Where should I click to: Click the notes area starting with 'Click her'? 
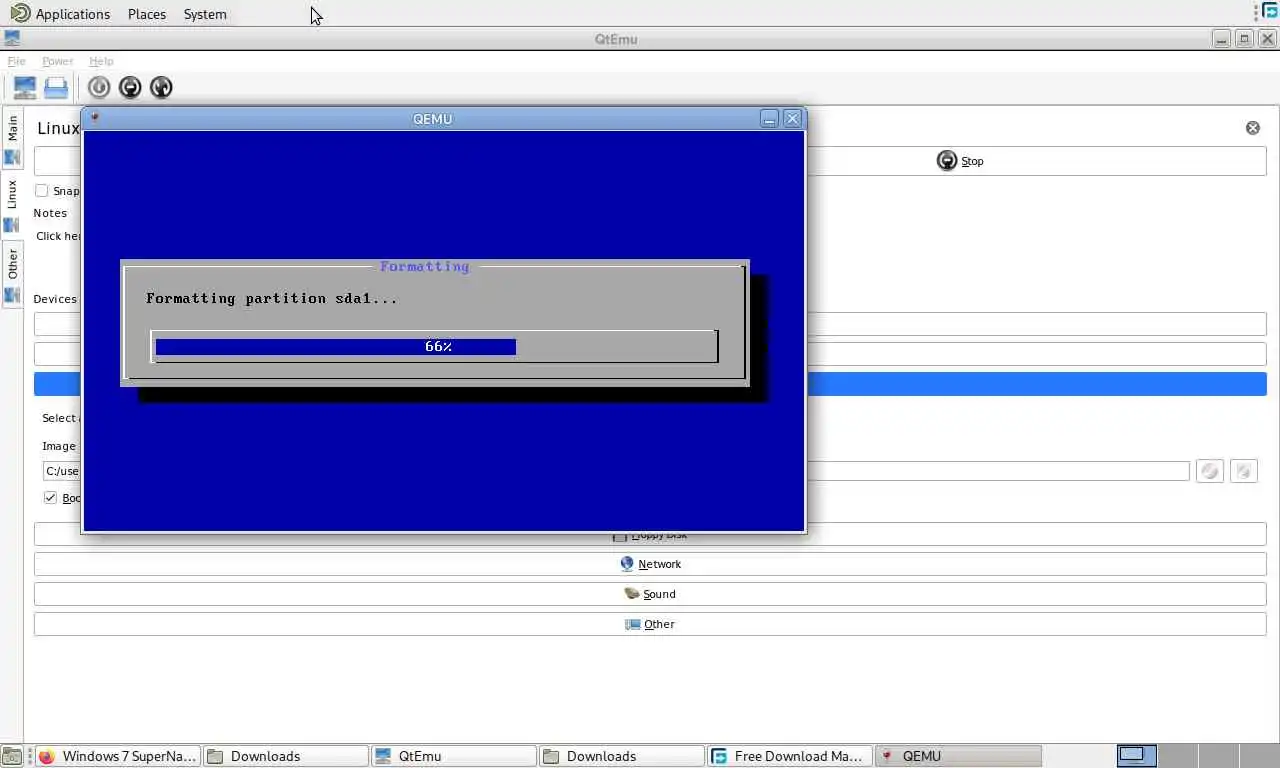coord(59,236)
